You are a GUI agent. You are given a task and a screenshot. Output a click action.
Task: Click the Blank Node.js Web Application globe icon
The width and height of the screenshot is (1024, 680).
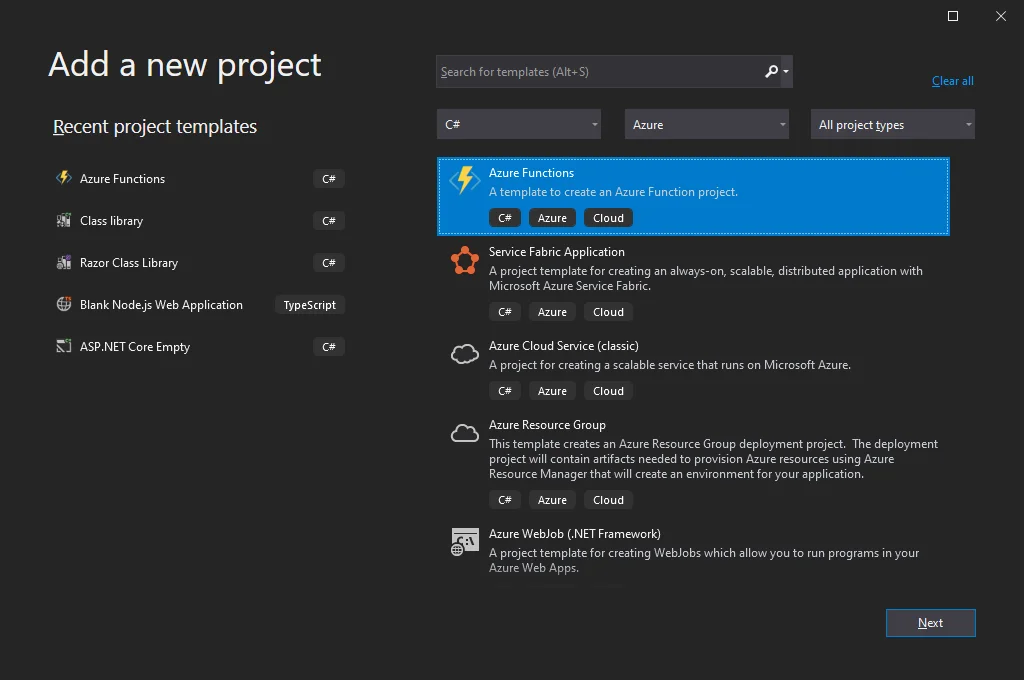point(64,304)
